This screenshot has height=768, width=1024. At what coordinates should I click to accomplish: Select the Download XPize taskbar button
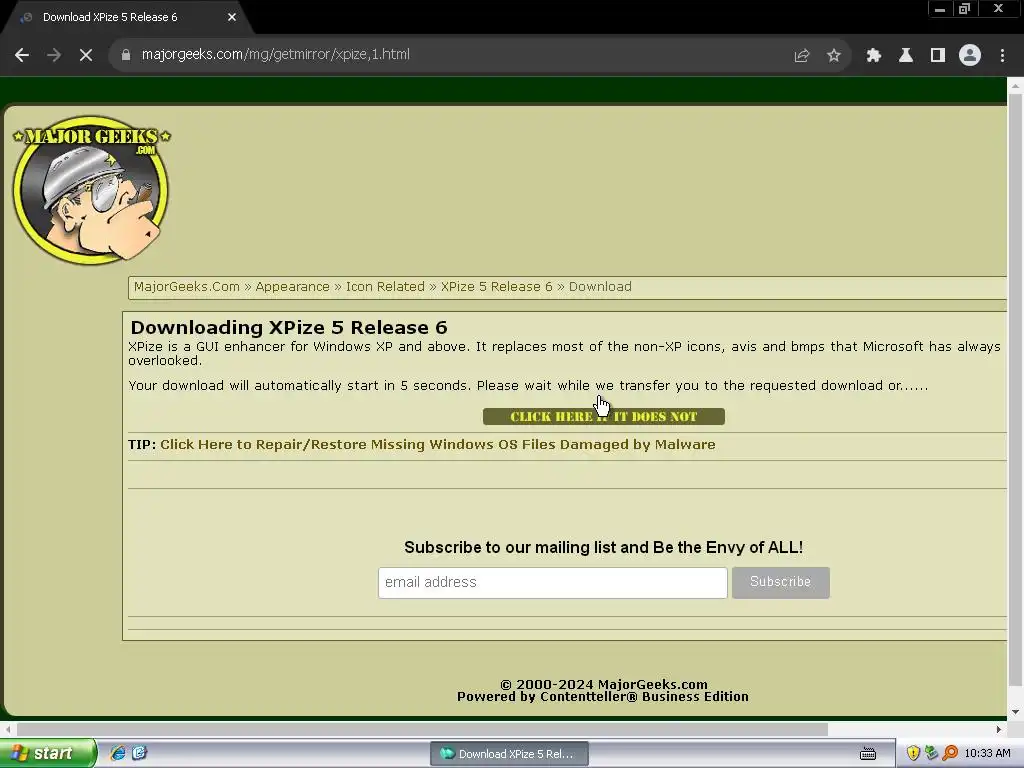point(509,754)
